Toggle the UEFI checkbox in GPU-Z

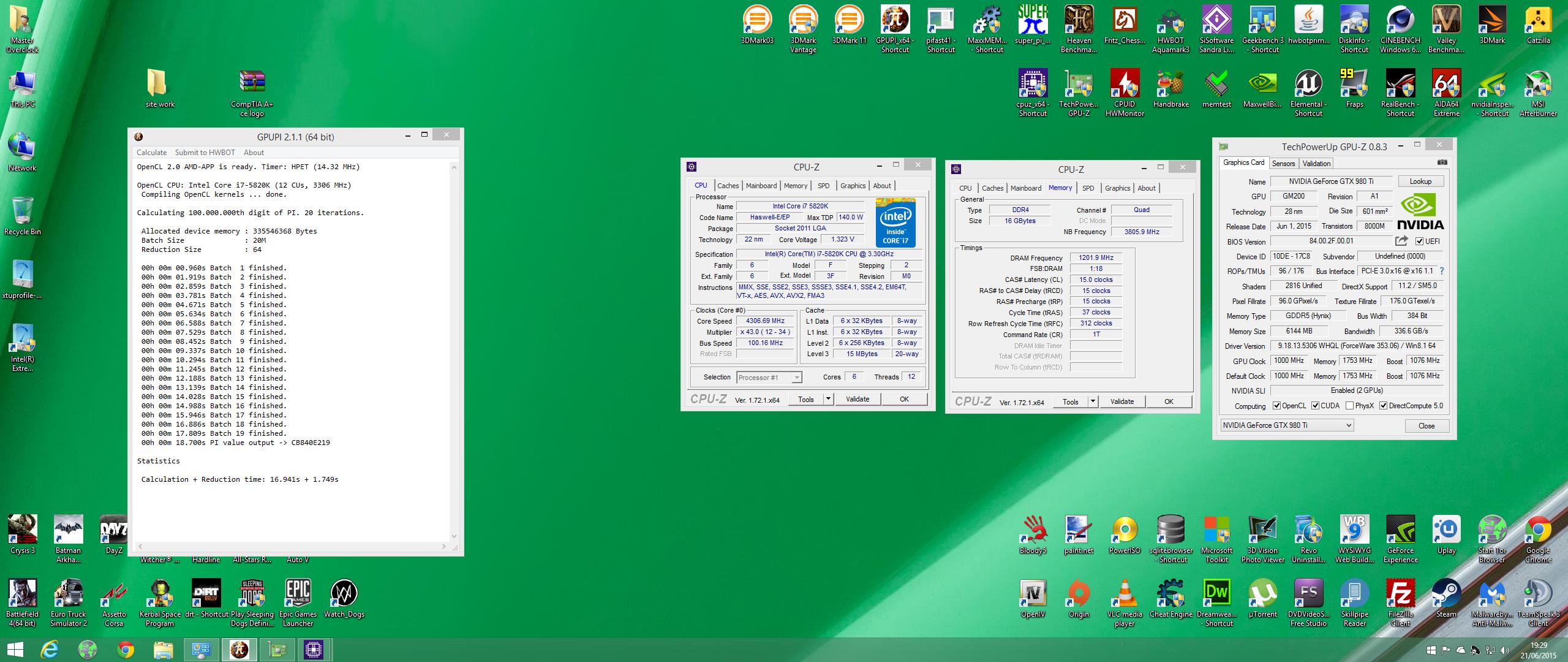(1420, 241)
